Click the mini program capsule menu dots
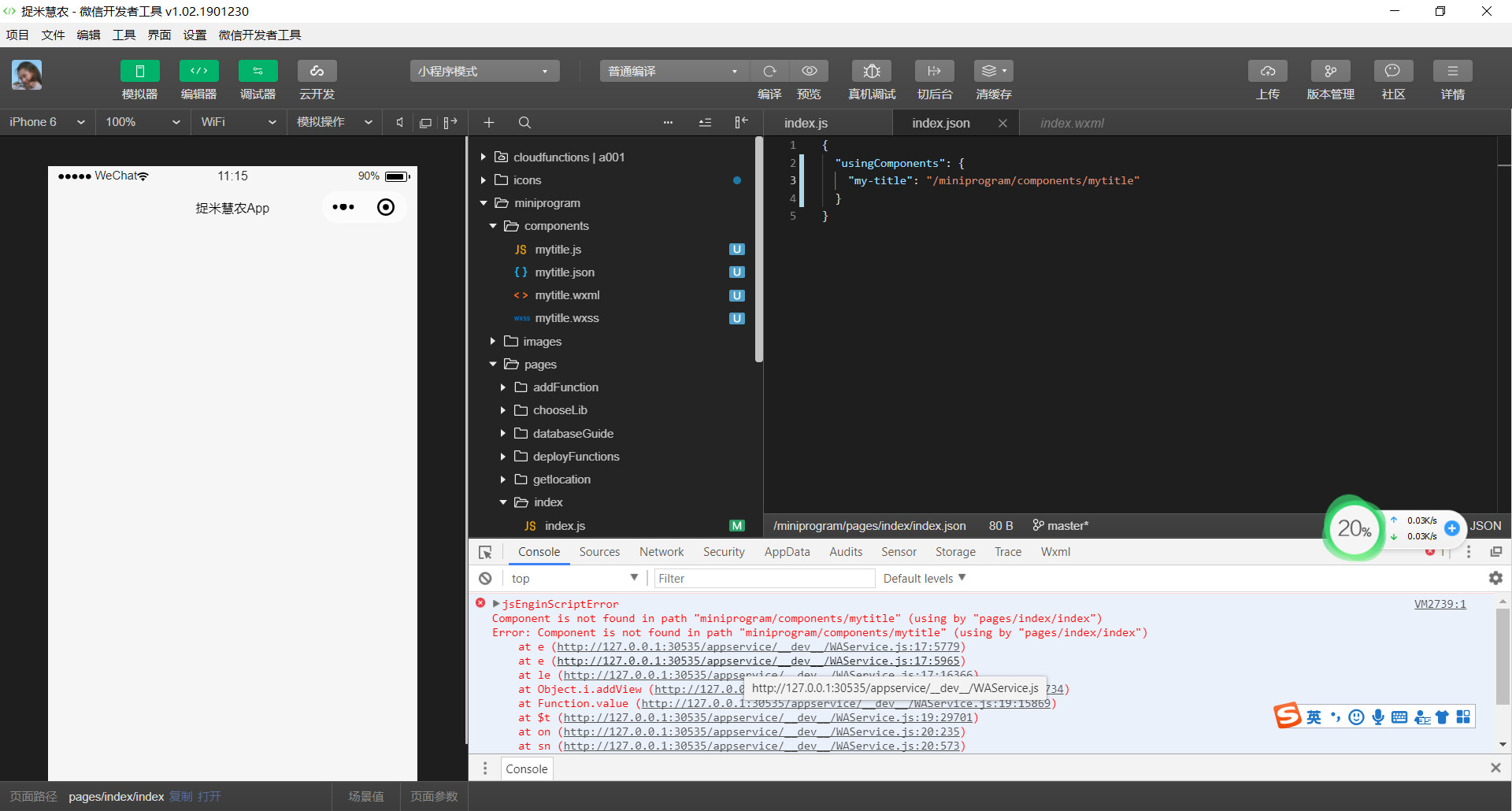This screenshot has height=811, width=1512. point(343,207)
